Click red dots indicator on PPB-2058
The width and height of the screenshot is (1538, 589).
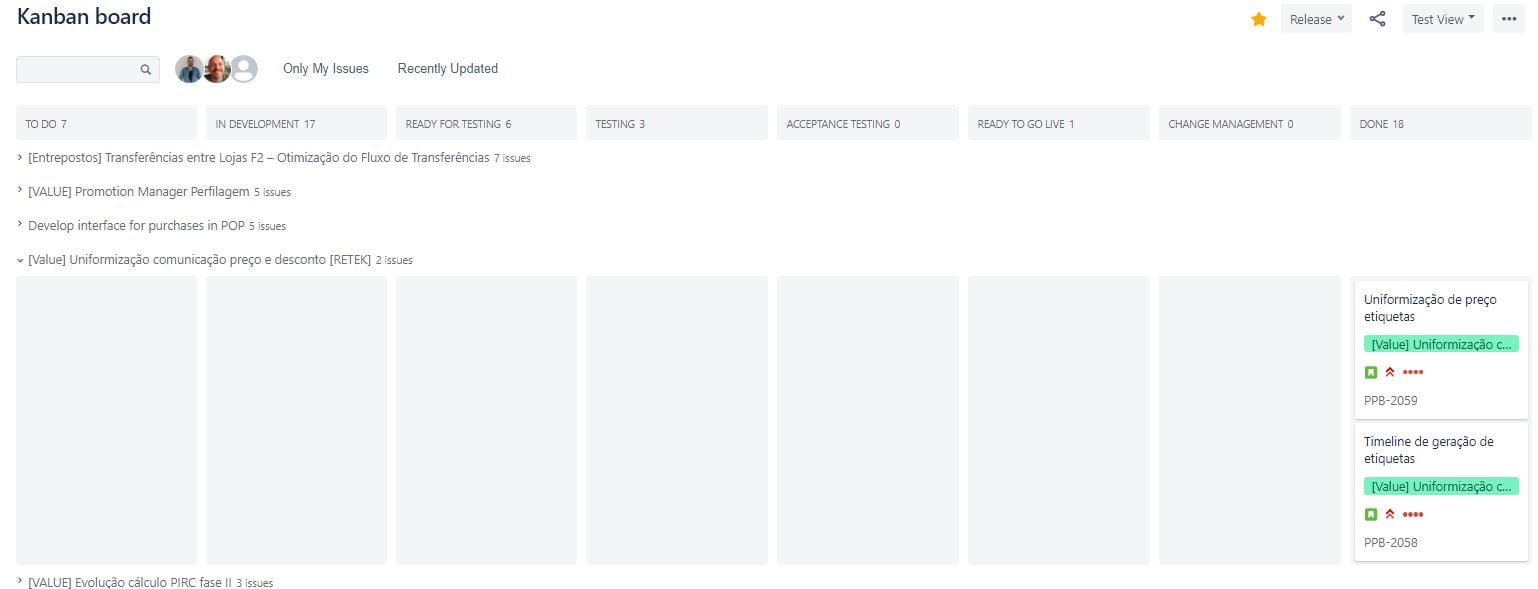click(1413, 514)
